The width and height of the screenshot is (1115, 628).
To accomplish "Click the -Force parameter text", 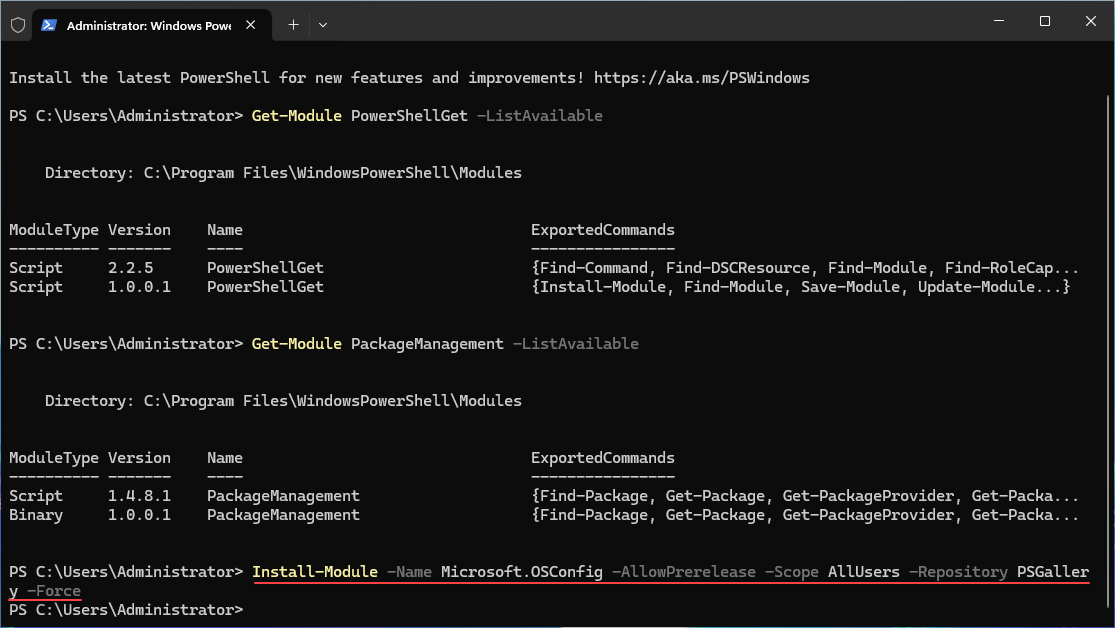I will tap(54, 591).
